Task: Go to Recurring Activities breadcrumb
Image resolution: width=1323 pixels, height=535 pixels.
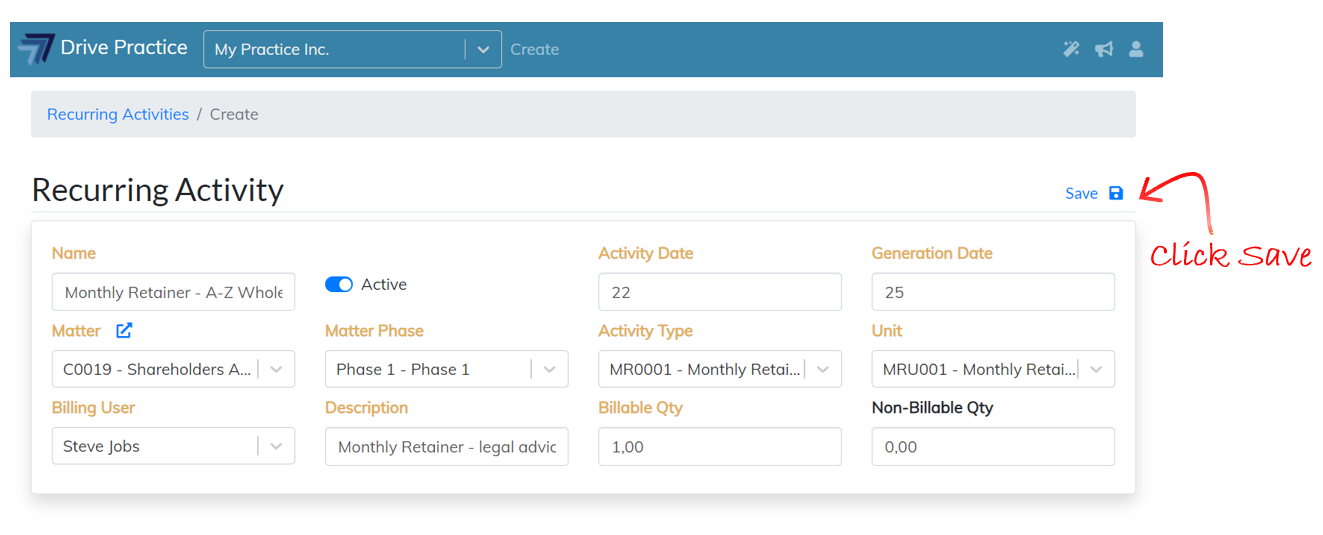Action: 118,115
